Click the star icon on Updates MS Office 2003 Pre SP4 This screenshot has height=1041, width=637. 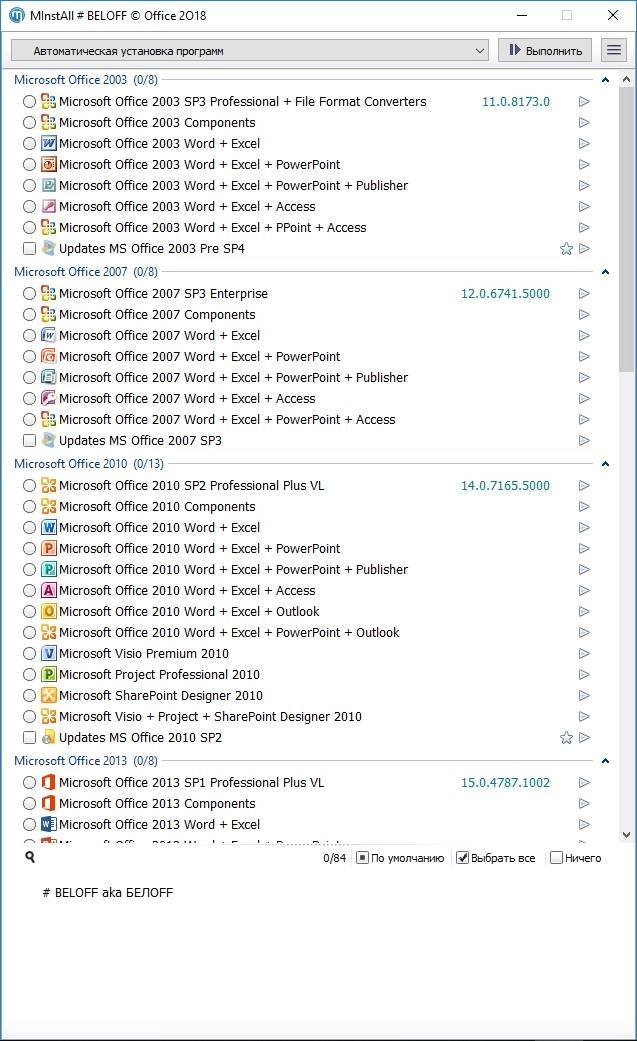pyautogui.click(x=566, y=249)
